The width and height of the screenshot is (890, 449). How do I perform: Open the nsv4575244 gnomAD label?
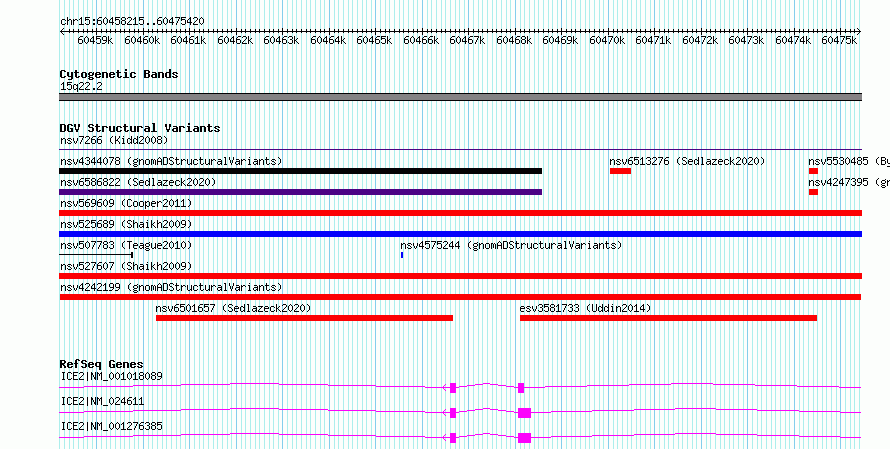click(x=511, y=245)
